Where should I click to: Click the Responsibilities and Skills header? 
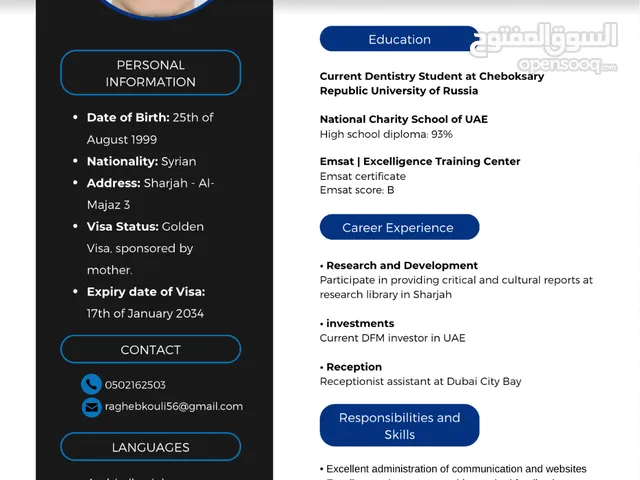pos(399,425)
